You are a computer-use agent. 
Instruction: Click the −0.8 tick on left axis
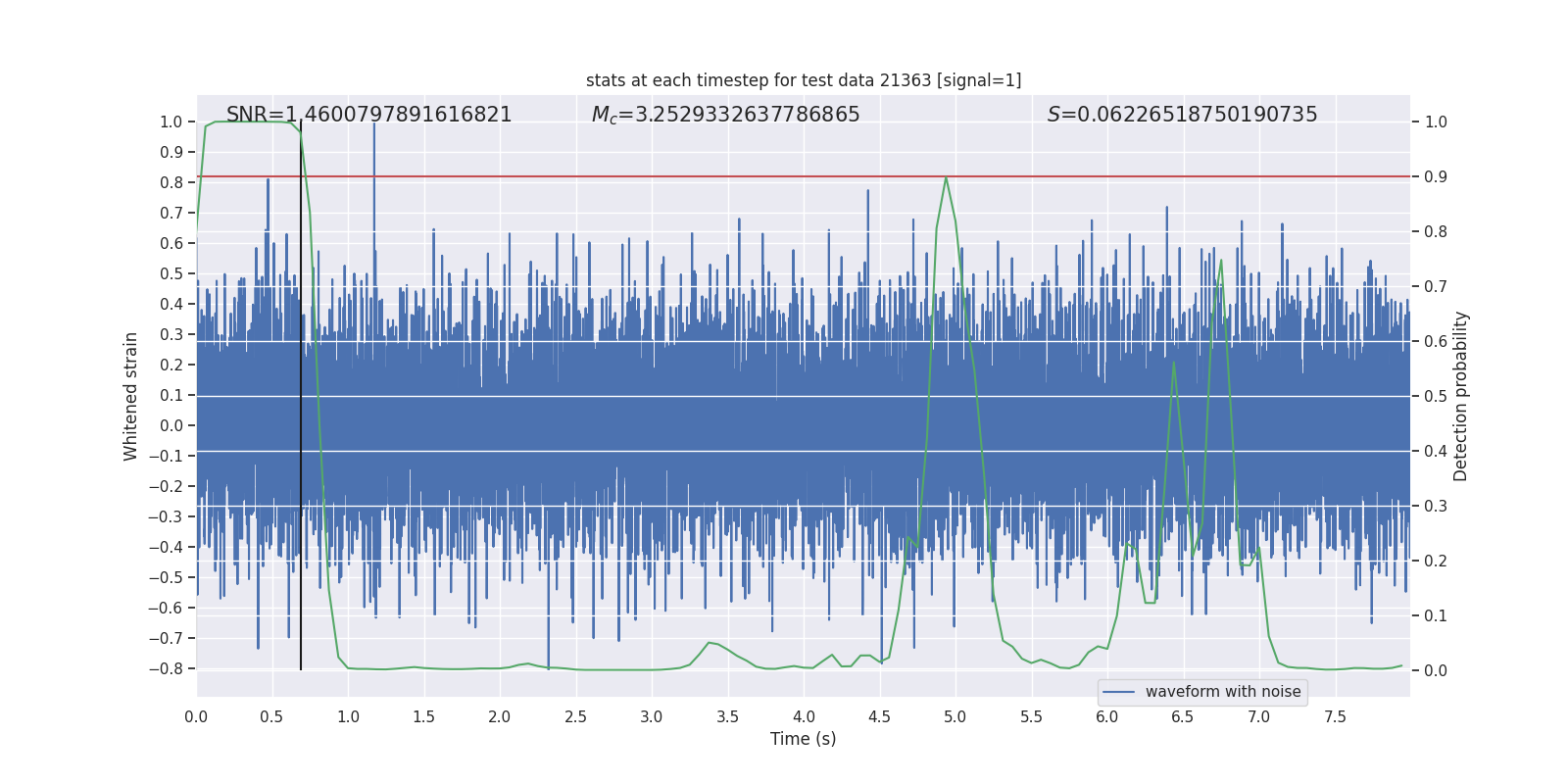tap(171, 668)
